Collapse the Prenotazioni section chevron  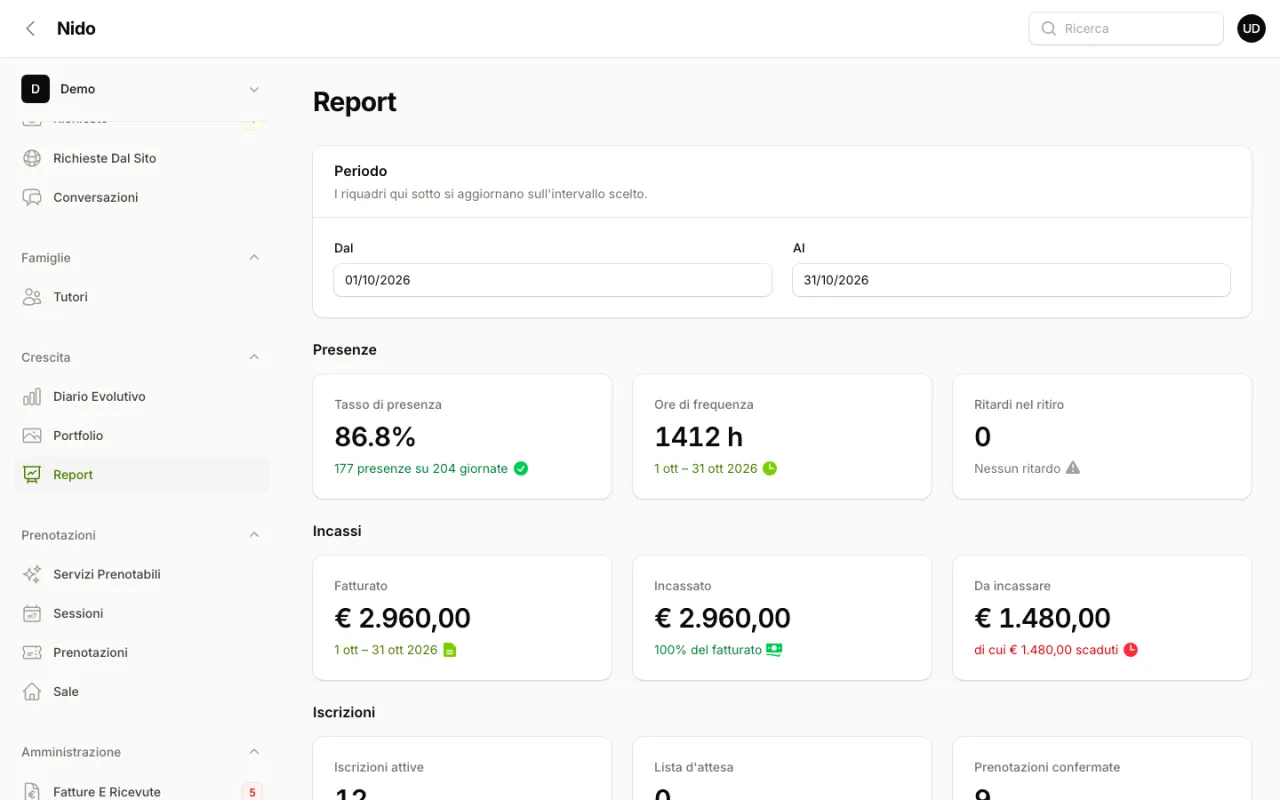pyautogui.click(x=254, y=535)
